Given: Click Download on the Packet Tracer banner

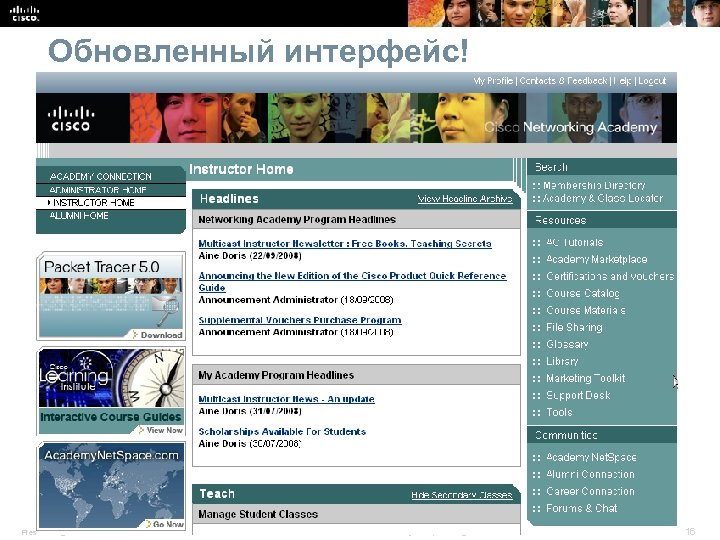Looking at the screenshot, I should point(161,335).
